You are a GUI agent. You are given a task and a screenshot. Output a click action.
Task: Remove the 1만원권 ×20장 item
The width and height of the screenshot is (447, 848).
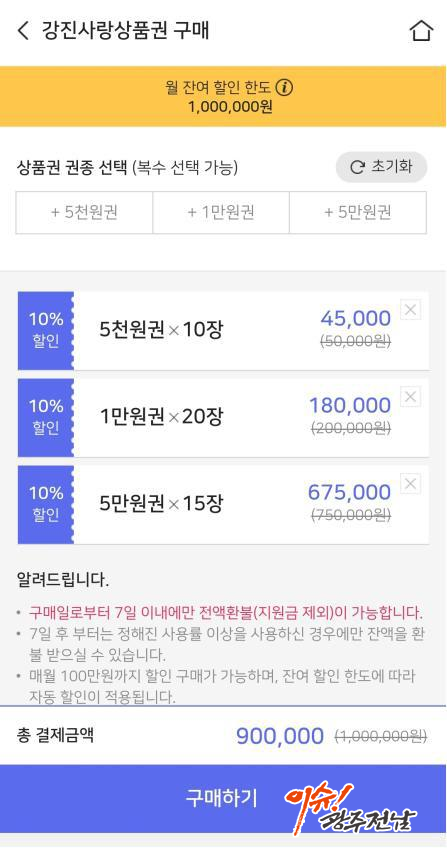[x=410, y=397]
